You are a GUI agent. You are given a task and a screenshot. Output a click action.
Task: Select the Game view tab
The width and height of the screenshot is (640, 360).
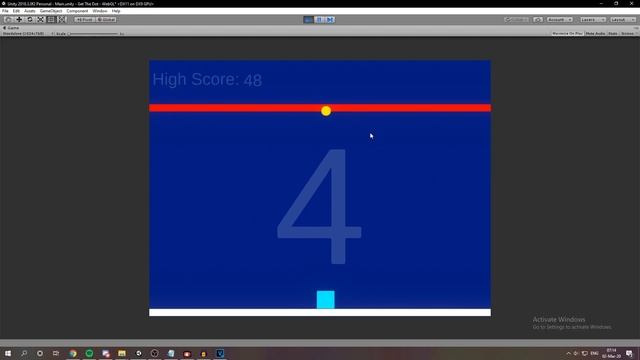[11, 28]
